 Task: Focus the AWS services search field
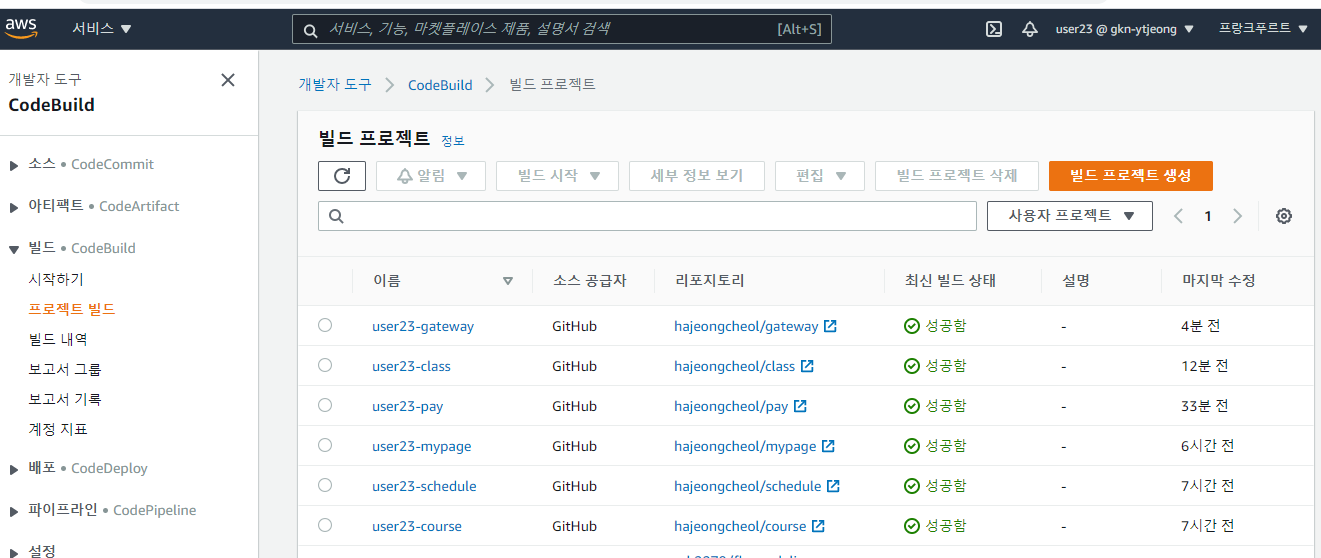pyautogui.click(x=561, y=29)
